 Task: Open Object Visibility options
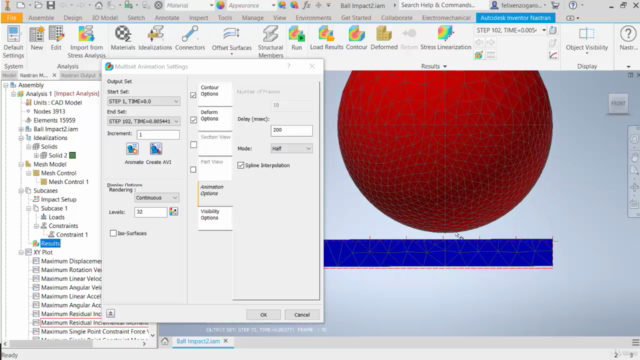click(x=587, y=39)
